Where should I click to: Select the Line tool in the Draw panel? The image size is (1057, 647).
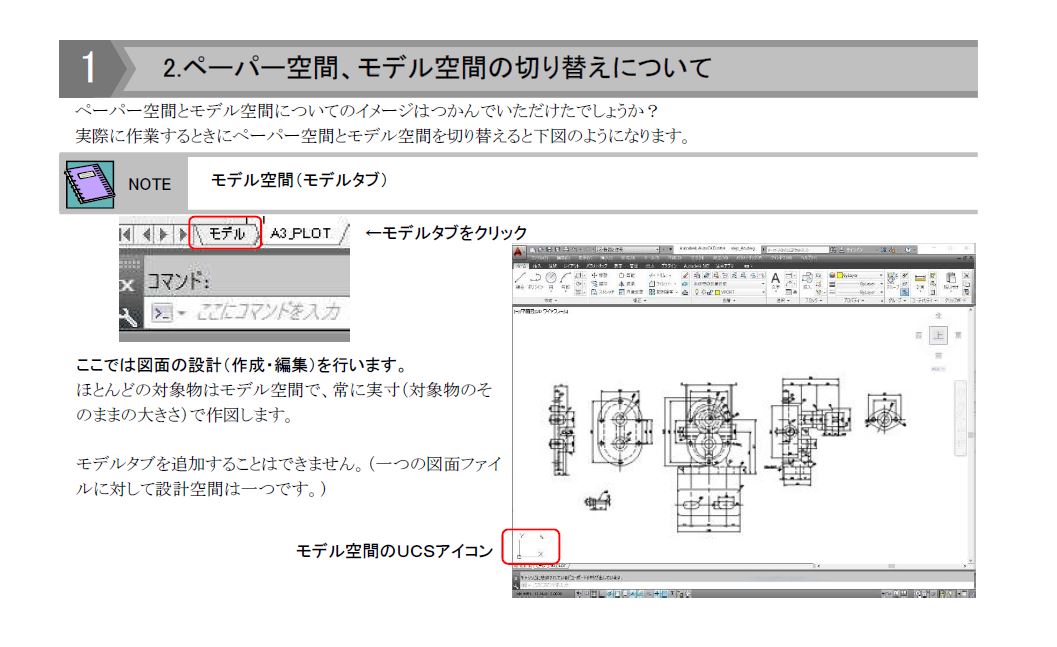pyautogui.click(x=520, y=277)
